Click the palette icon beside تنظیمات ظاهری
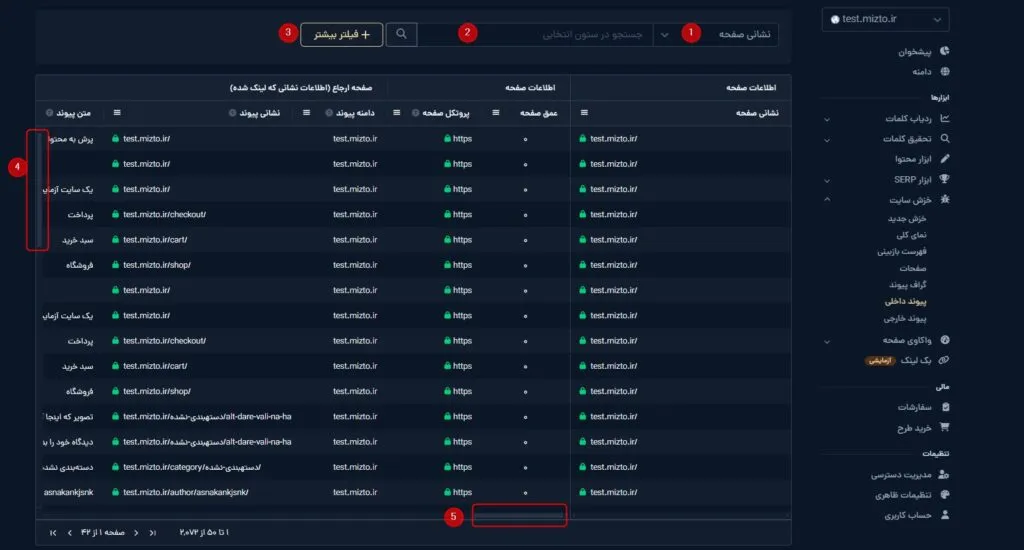Viewport: 1024px width, 550px height. pos(944,494)
